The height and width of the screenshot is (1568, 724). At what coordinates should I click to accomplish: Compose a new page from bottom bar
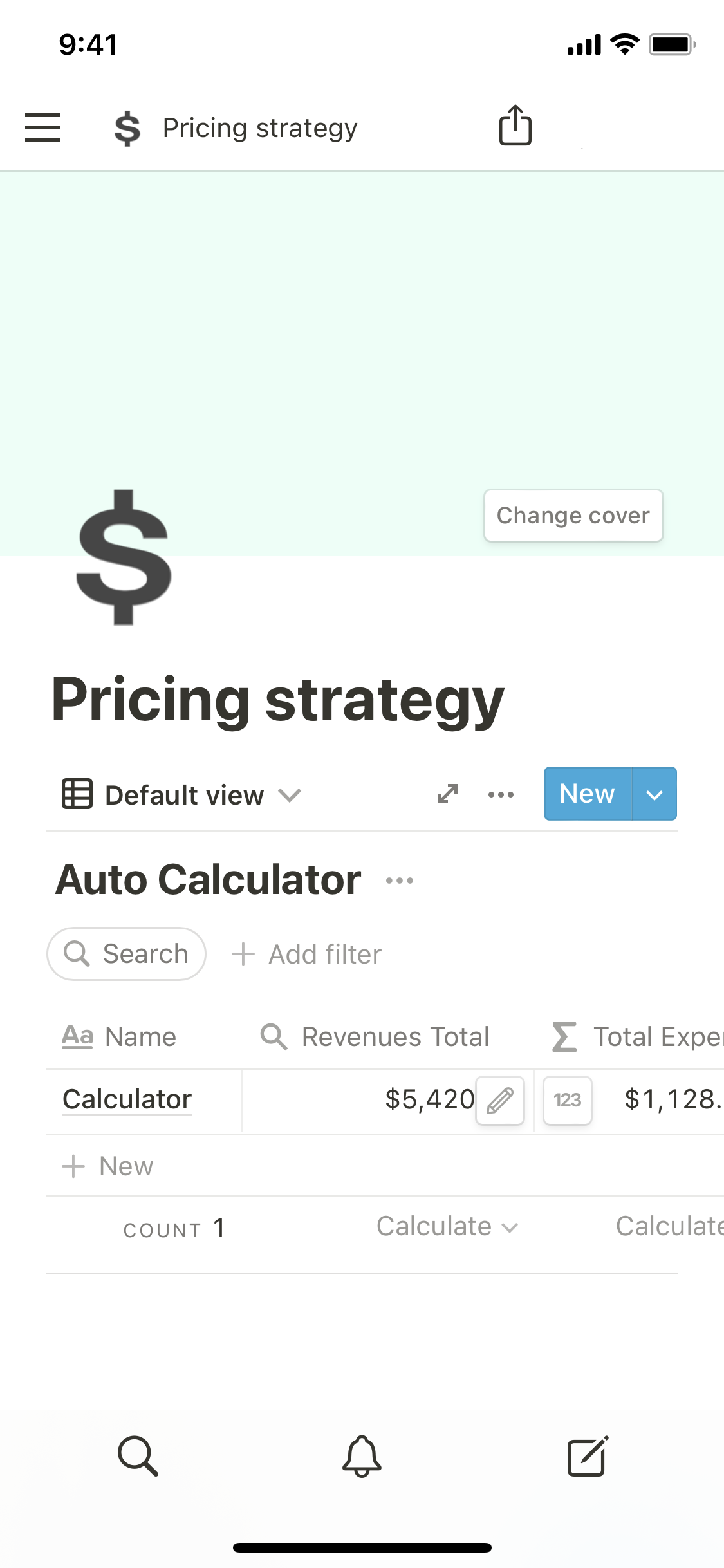coord(587,1456)
